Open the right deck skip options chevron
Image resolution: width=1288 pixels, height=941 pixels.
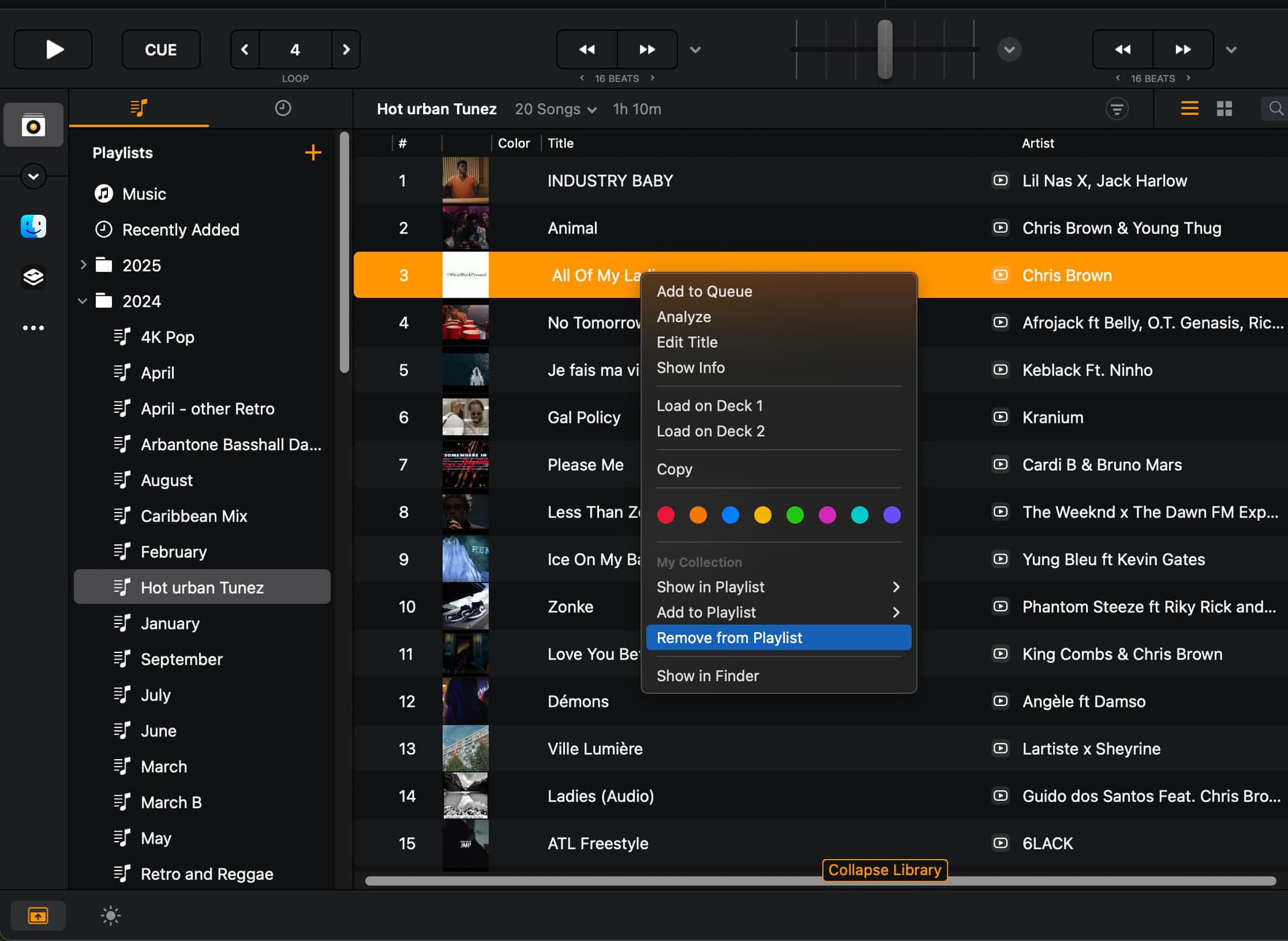pyautogui.click(x=1231, y=50)
